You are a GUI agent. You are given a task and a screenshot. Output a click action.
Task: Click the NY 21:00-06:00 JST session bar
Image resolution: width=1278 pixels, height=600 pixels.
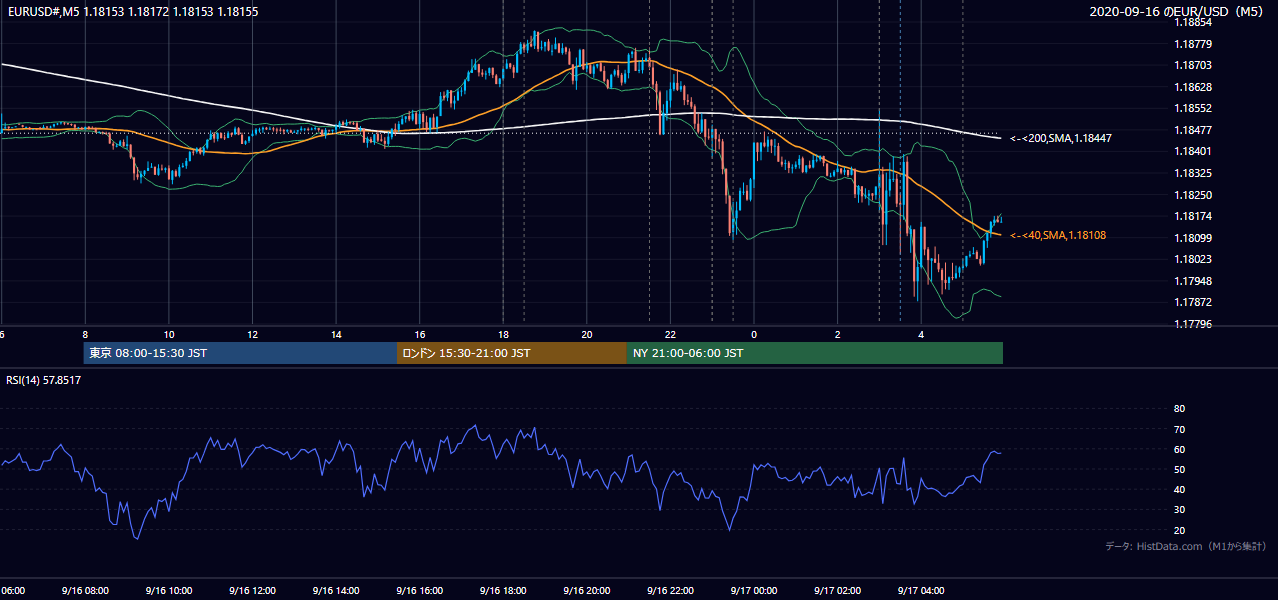(x=815, y=353)
